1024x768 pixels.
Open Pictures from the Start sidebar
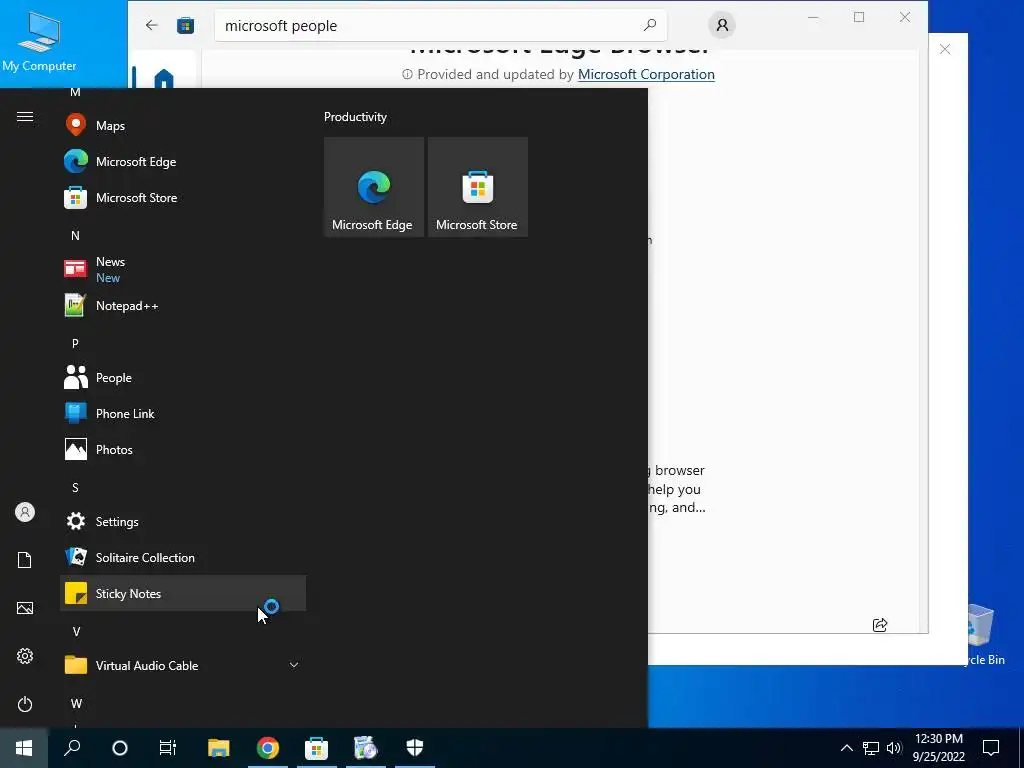coord(25,608)
